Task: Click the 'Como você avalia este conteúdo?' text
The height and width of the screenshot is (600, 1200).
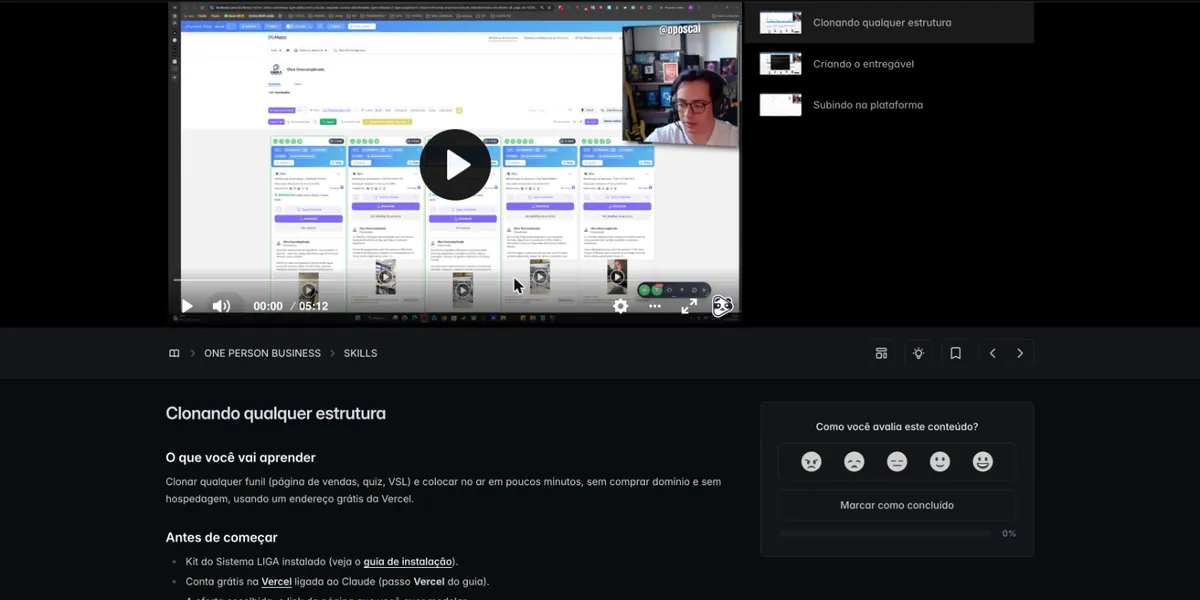Action: pyautogui.click(x=897, y=427)
